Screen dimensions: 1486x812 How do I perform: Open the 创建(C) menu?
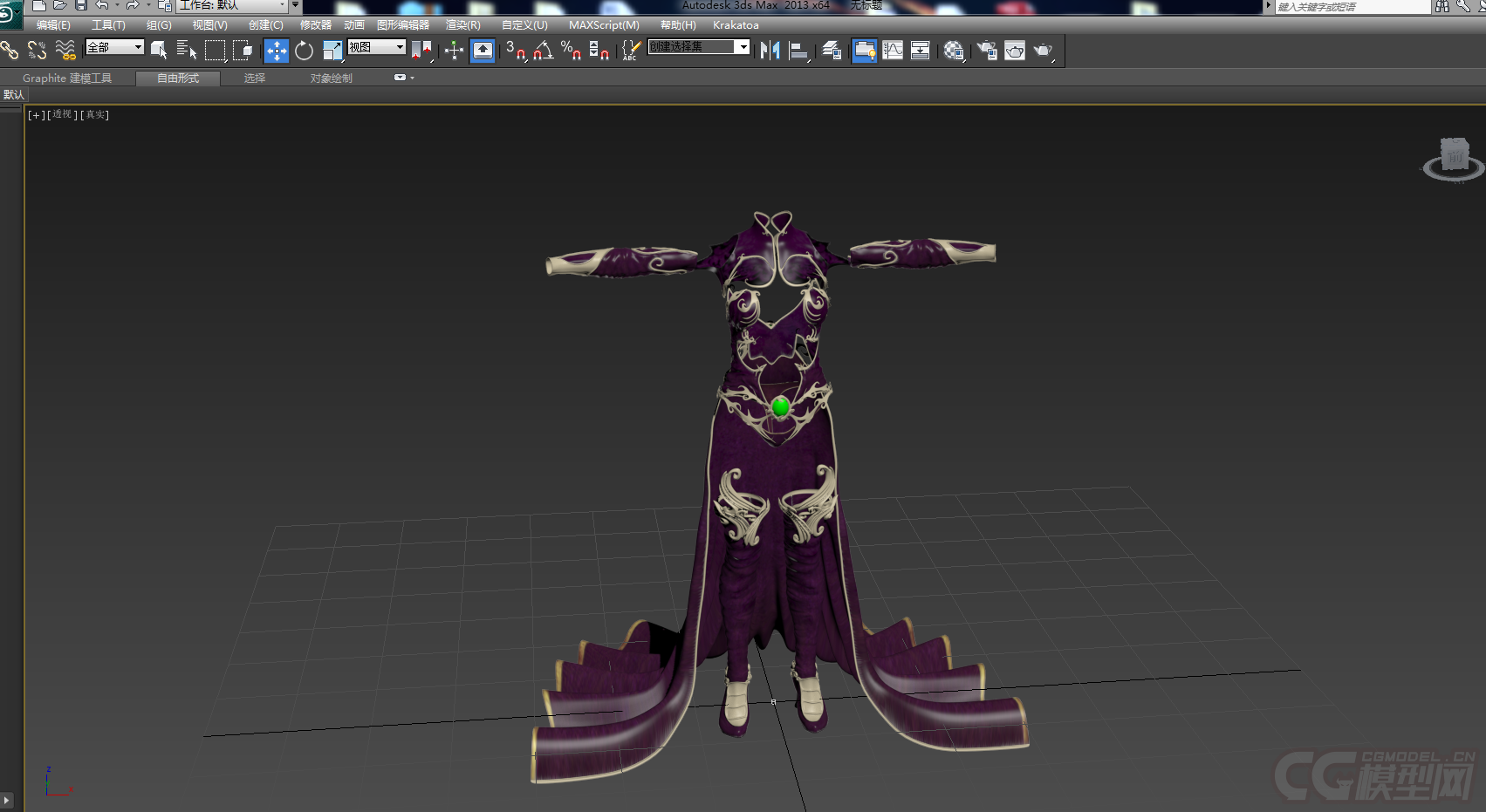[266, 25]
